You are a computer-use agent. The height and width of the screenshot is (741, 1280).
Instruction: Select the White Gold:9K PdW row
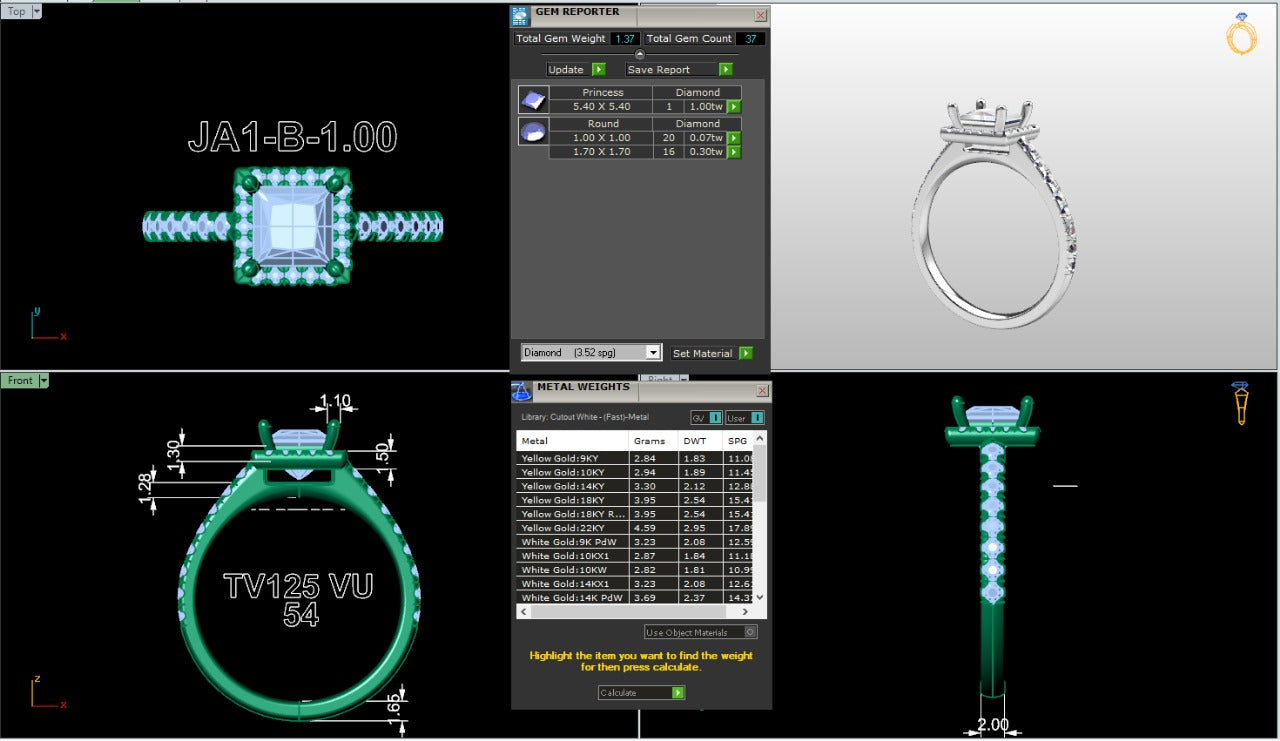point(634,542)
